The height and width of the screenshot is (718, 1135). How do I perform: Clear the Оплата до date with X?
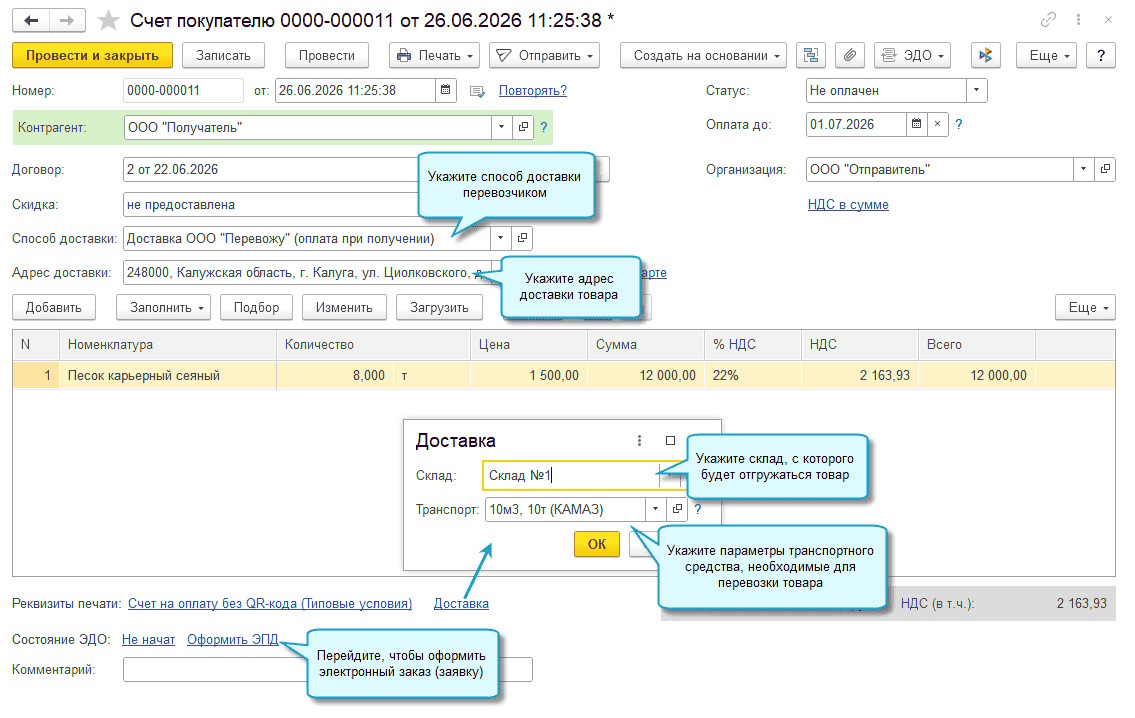click(937, 124)
